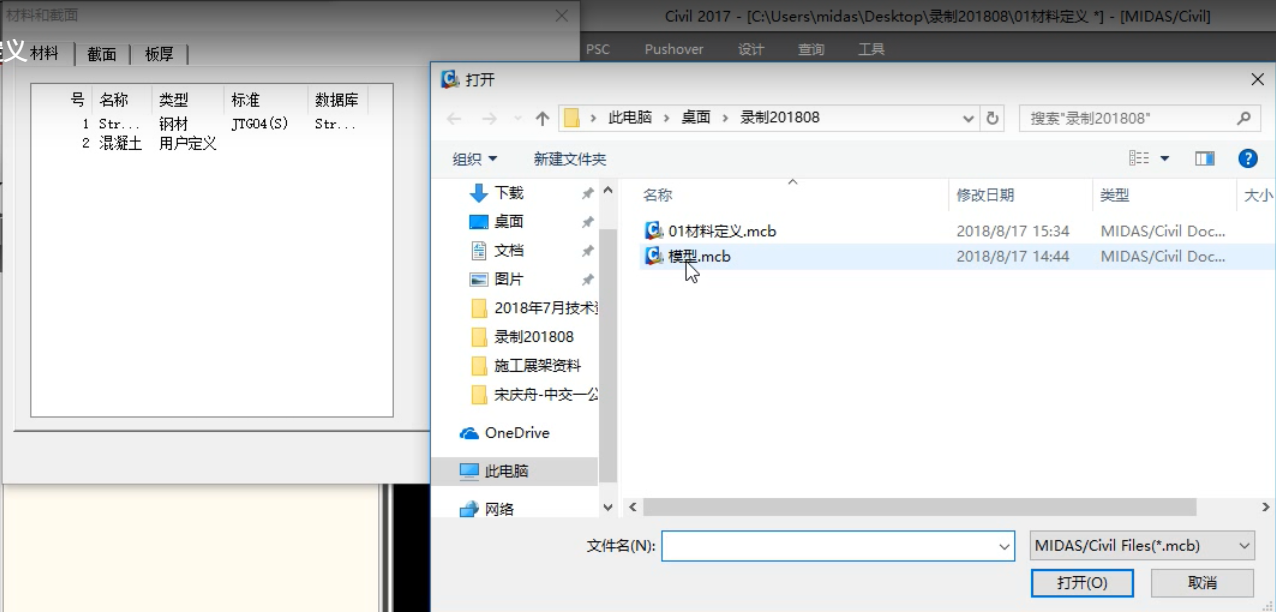Click the search magnifier icon
The height and width of the screenshot is (612, 1276).
1243,118
